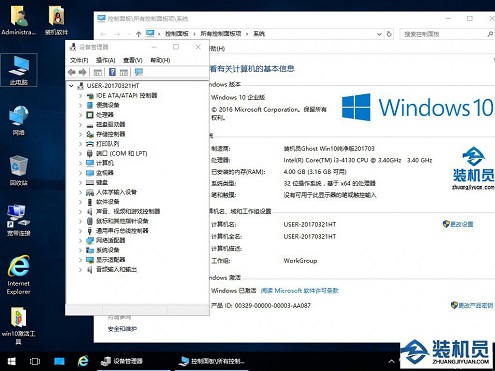The width and height of the screenshot is (495, 371).
Task: Open the Control Panel address bar dropdown
Action: coord(379,34)
